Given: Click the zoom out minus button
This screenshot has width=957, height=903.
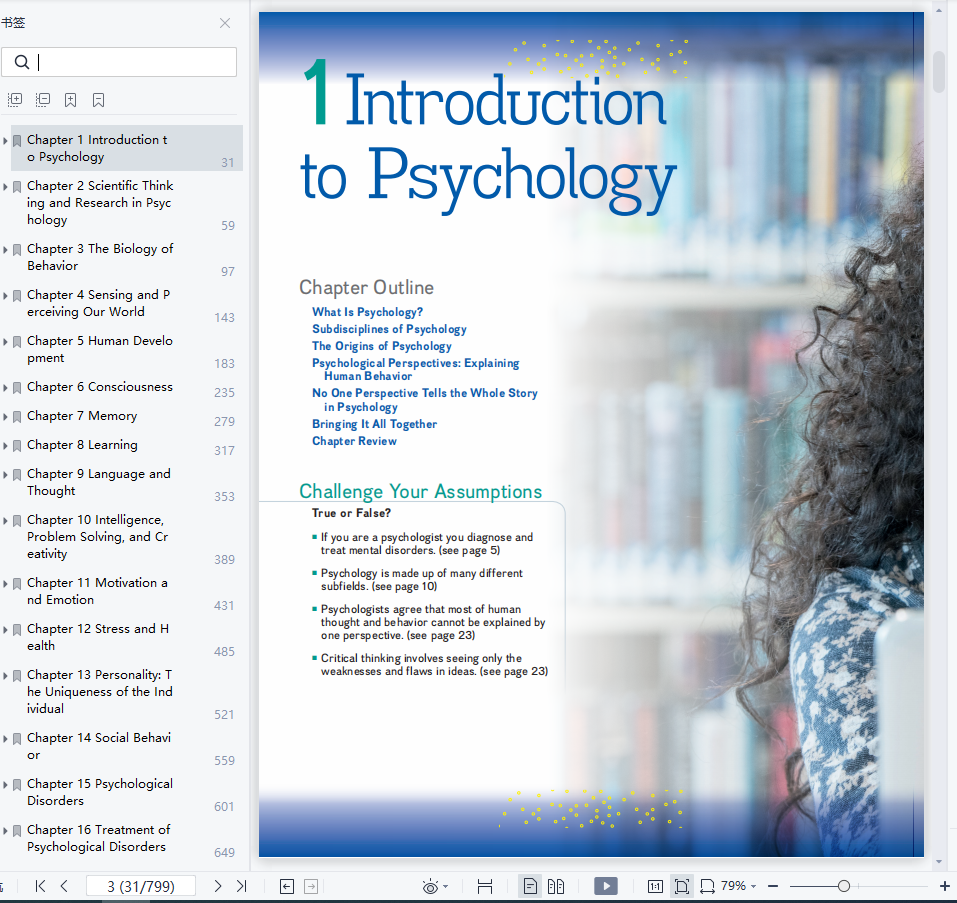Looking at the screenshot, I should (773, 886).
